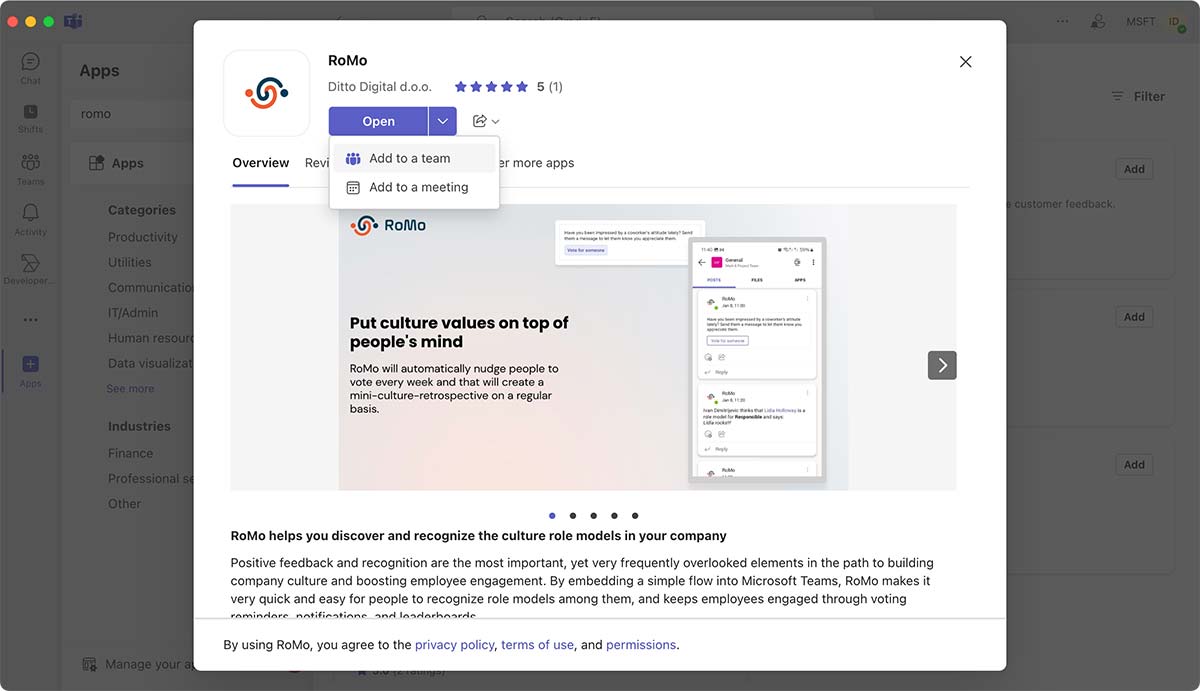Click the Ditto Digital d.o.o. publisher name
This screenshot has width=1200, height=691.
(380, 87)
